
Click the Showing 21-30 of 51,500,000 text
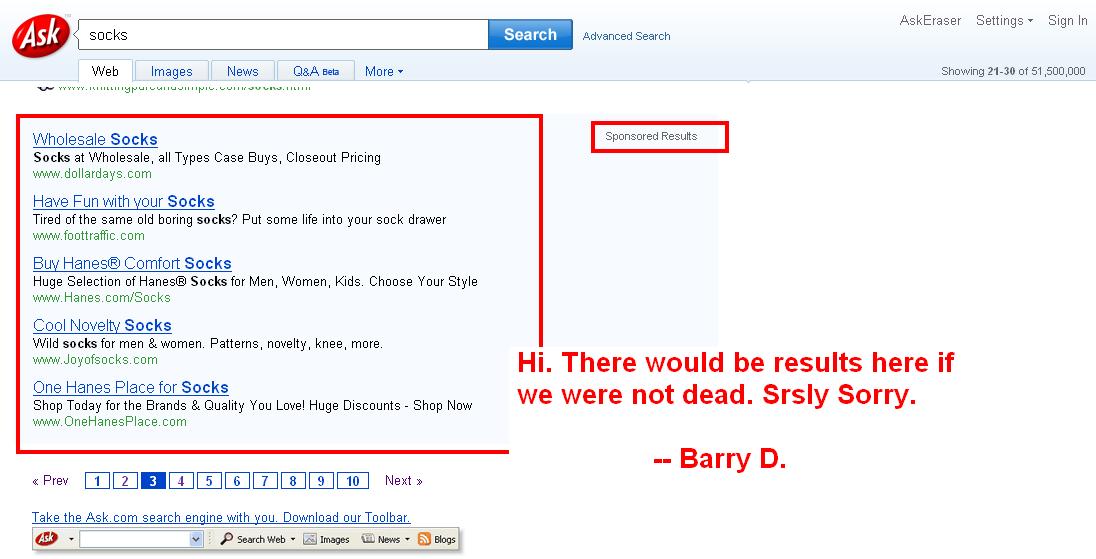pos(1014,71)
